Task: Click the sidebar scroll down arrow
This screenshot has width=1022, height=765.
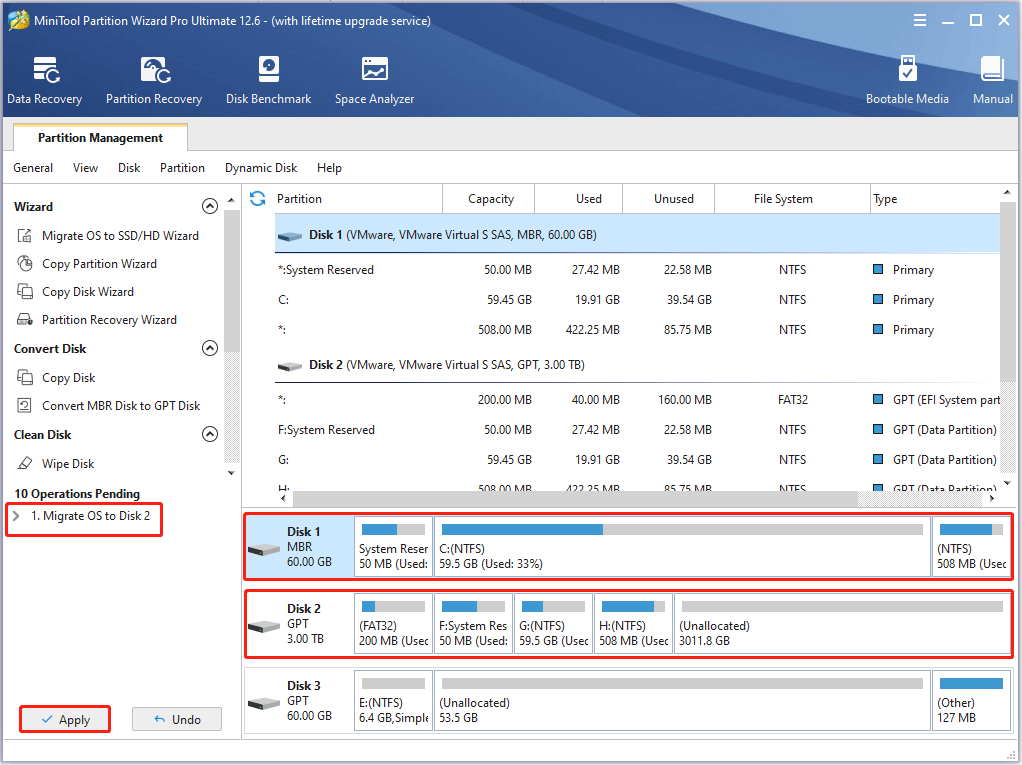Action: tap(231, 473)
